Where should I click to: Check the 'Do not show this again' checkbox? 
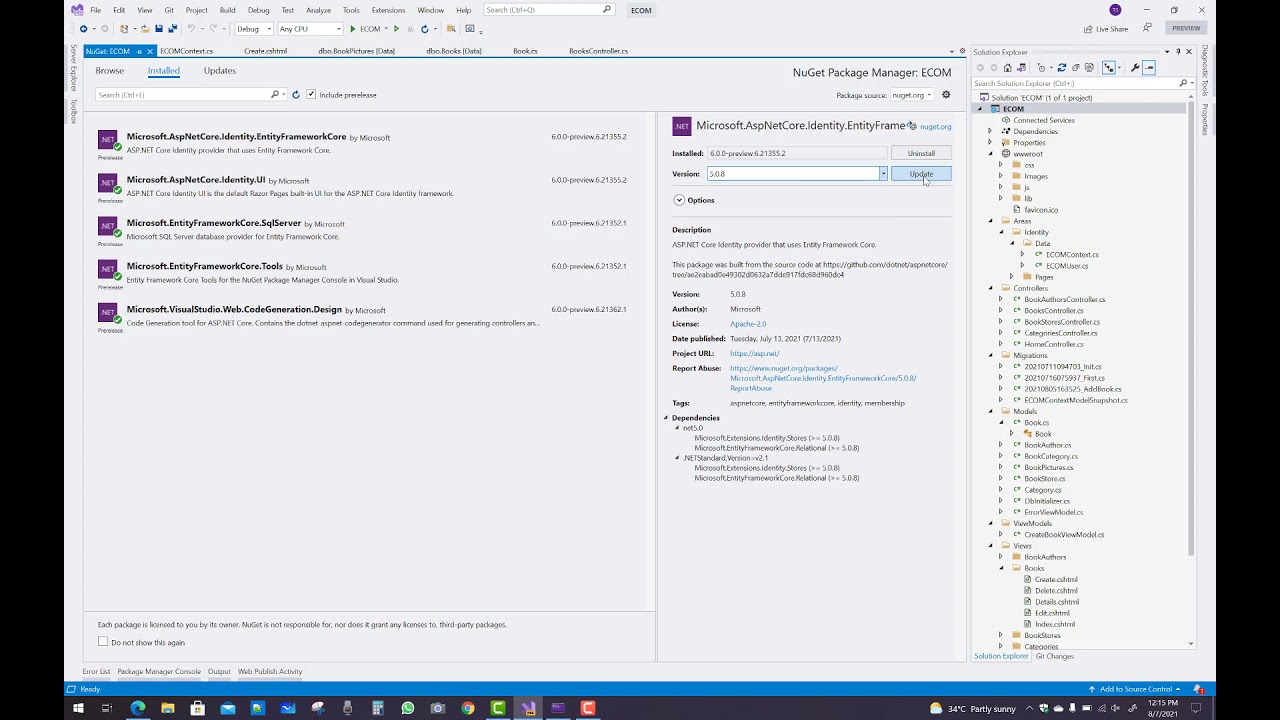(102, 642)
